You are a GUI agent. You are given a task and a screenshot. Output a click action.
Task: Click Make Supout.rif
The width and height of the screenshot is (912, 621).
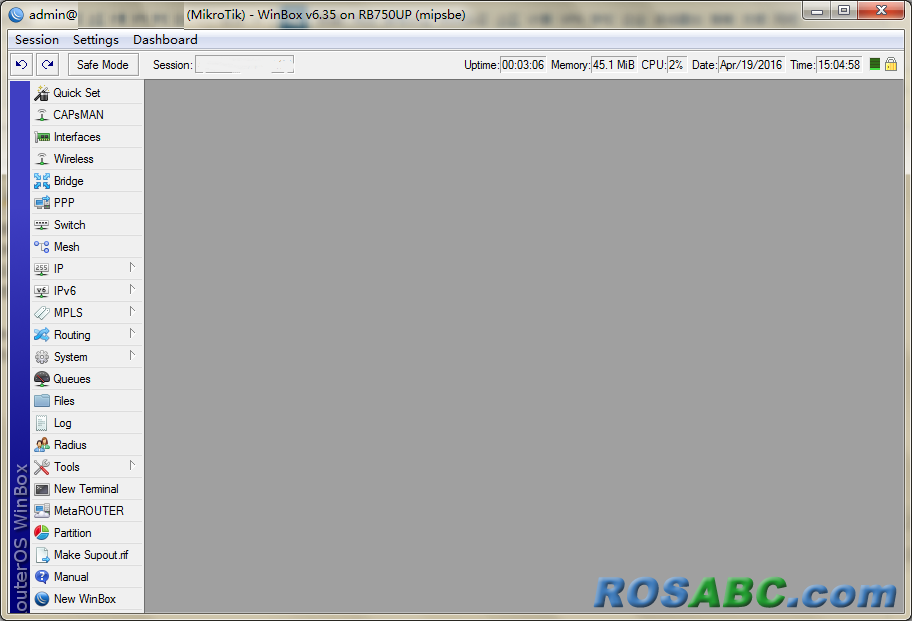coord(86,555)
